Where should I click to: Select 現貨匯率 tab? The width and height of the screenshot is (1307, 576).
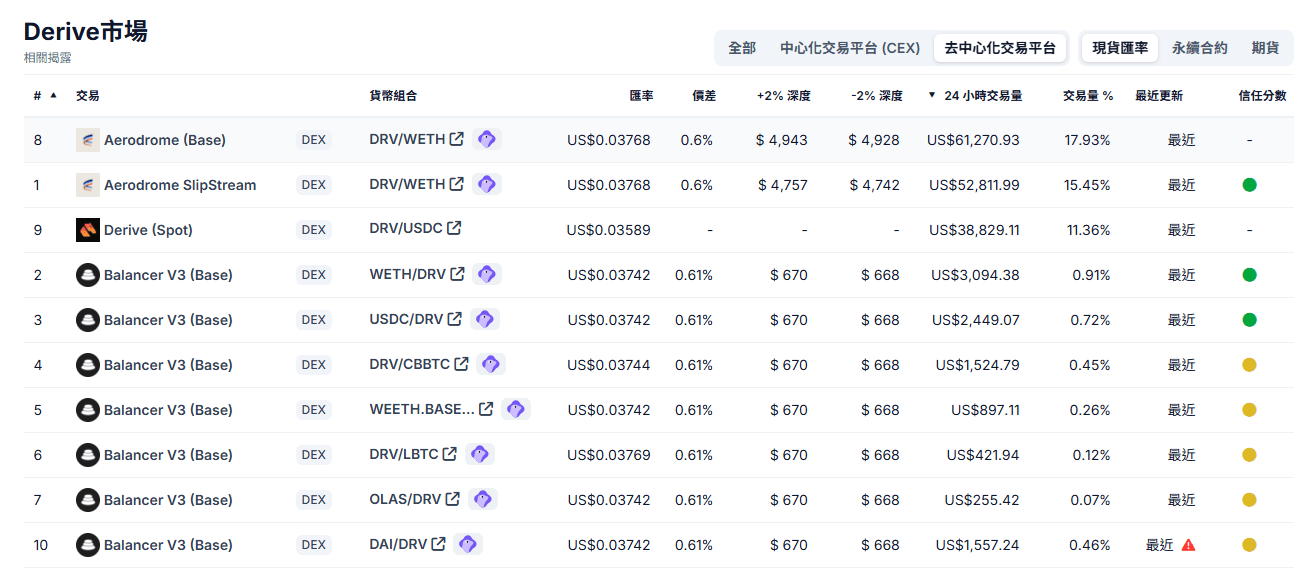[1120, 48]
